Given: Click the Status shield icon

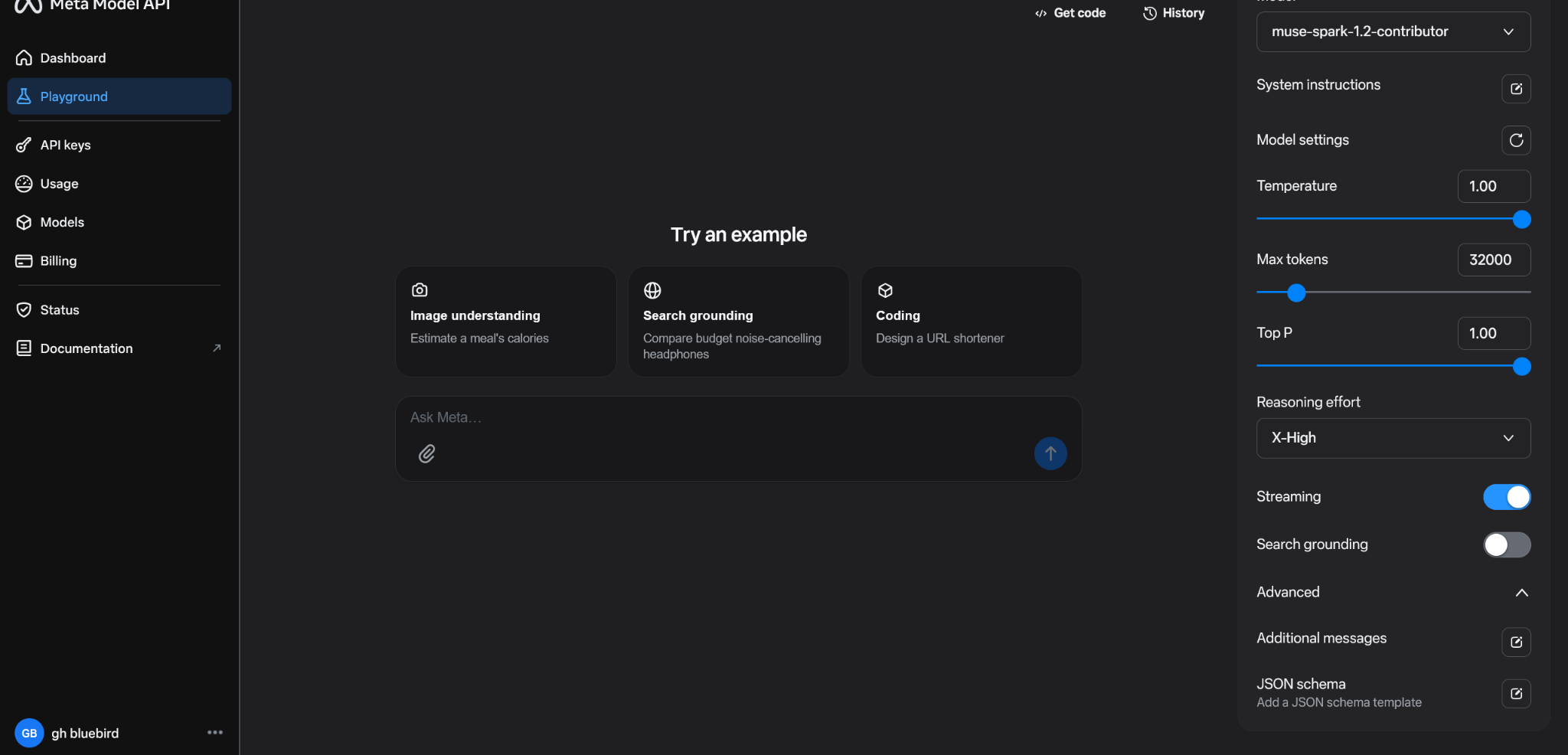Looking at the screenshot, I should [x=24, y=310].
